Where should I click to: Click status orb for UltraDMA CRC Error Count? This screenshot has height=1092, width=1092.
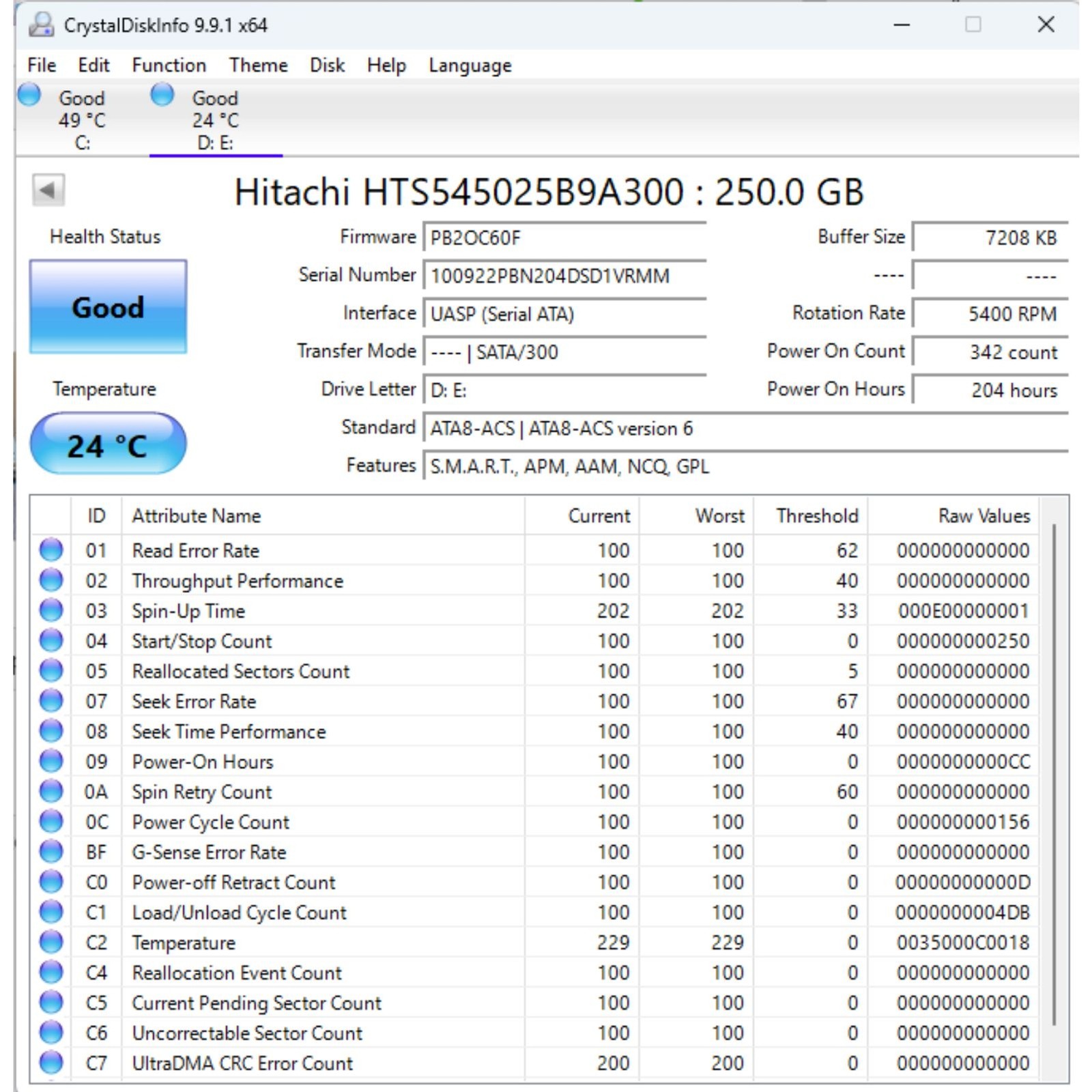point(51,1062)
